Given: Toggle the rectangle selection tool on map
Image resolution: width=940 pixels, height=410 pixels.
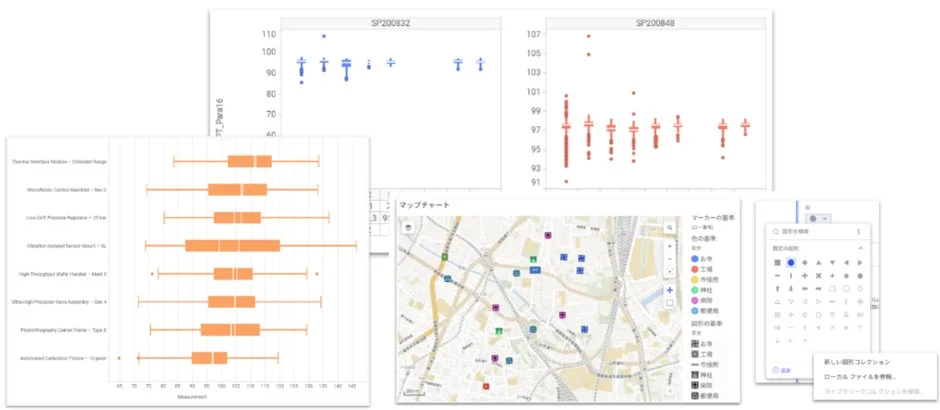Looking at the screenshot, I should 670,302.
